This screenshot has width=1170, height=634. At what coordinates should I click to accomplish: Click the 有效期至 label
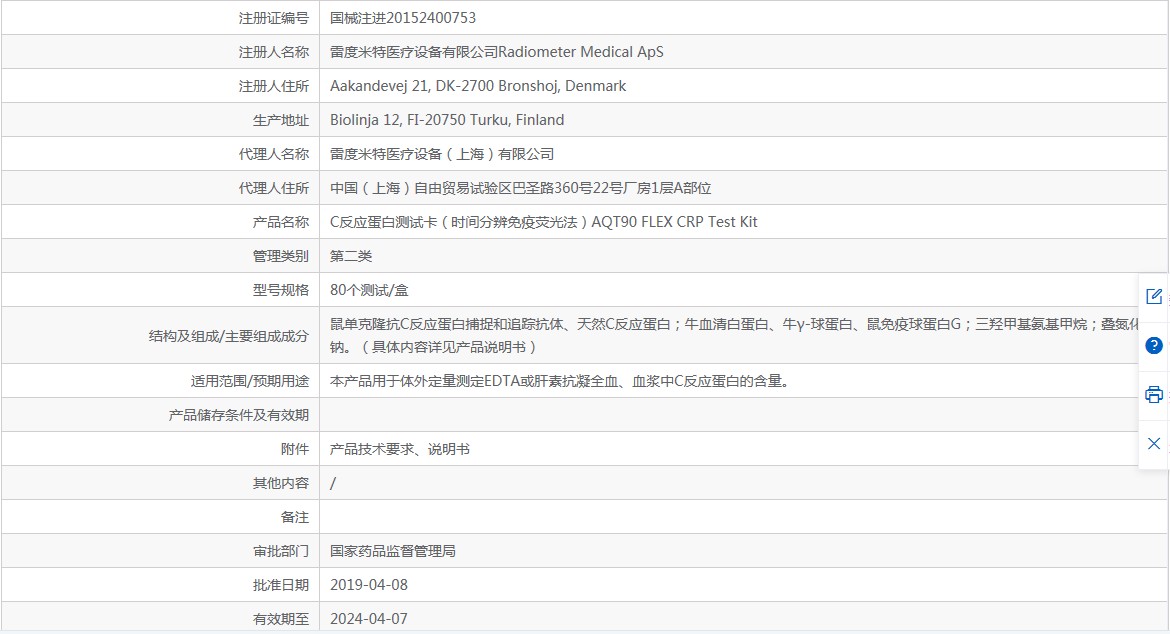(x=281, y=619)
